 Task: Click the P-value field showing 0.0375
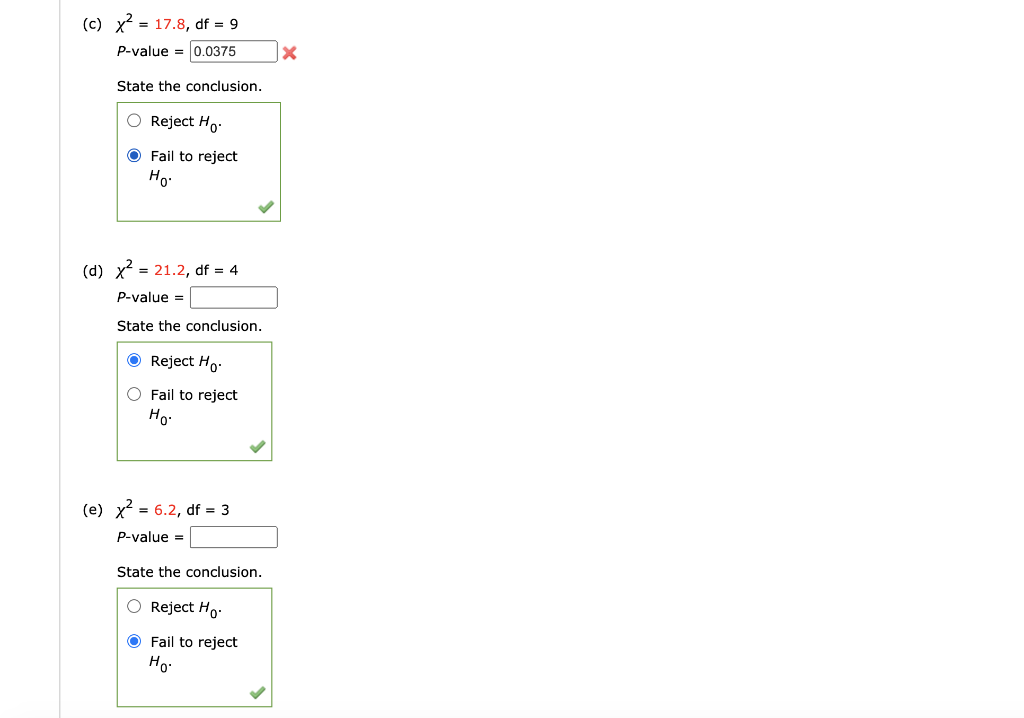pyautogui.click(x=233, y=51)
